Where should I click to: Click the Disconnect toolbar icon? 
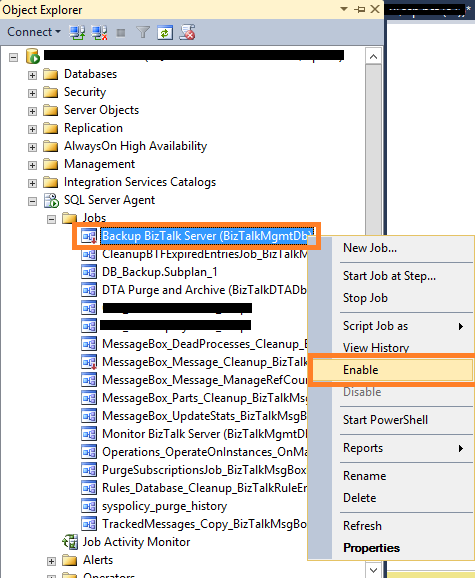(x=99, y=32)
